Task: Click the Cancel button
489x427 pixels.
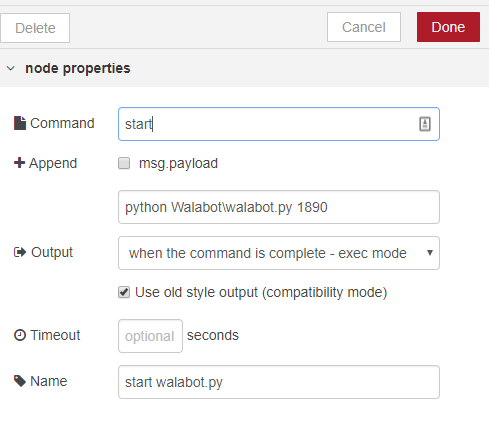Action: (364, 27)
